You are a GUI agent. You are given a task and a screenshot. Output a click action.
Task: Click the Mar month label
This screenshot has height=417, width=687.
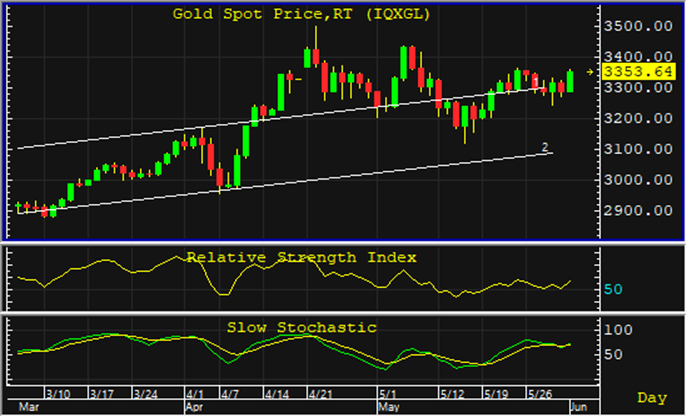pos(29,407)
